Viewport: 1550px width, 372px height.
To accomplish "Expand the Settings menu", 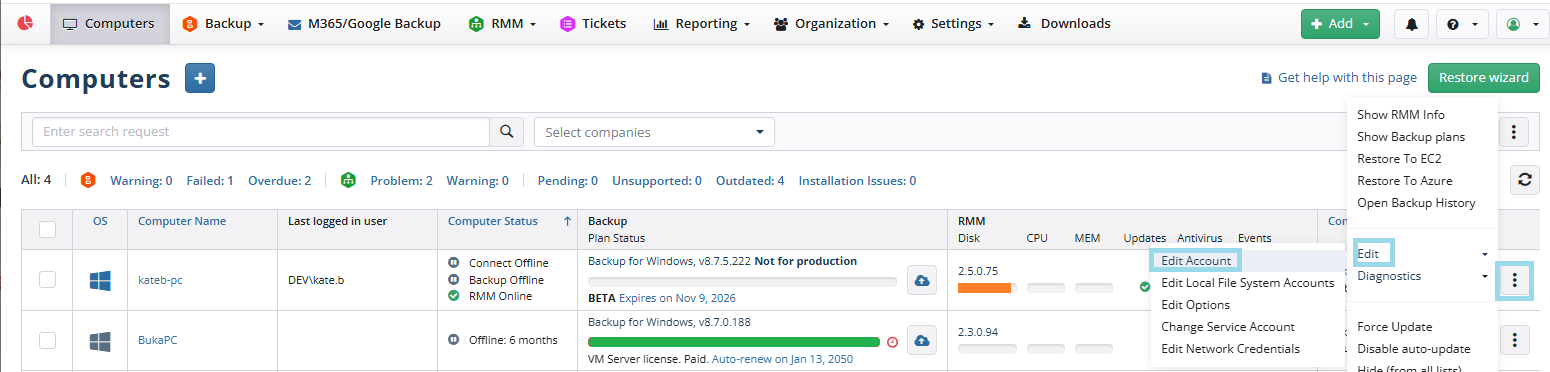I will coord(953,23).
